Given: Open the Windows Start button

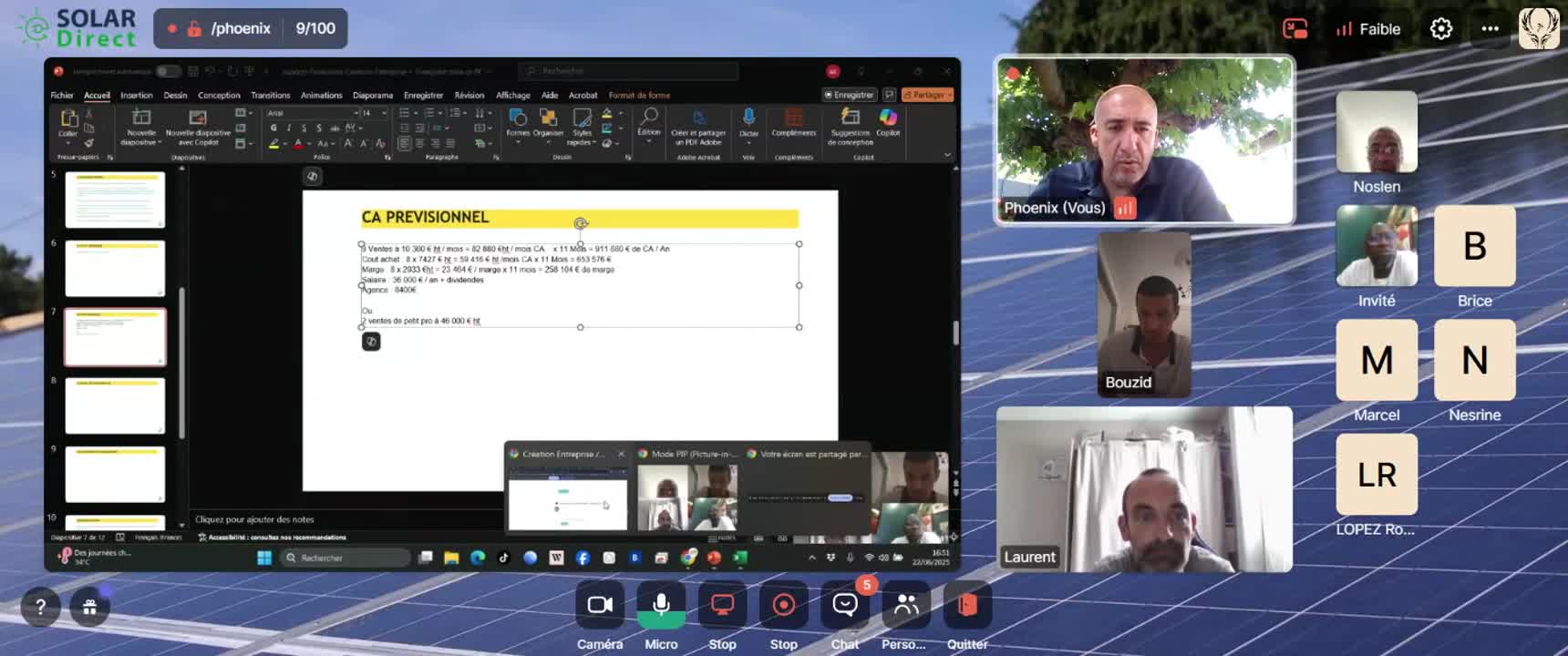Looking at the screenshot, I should click(264, 558).
